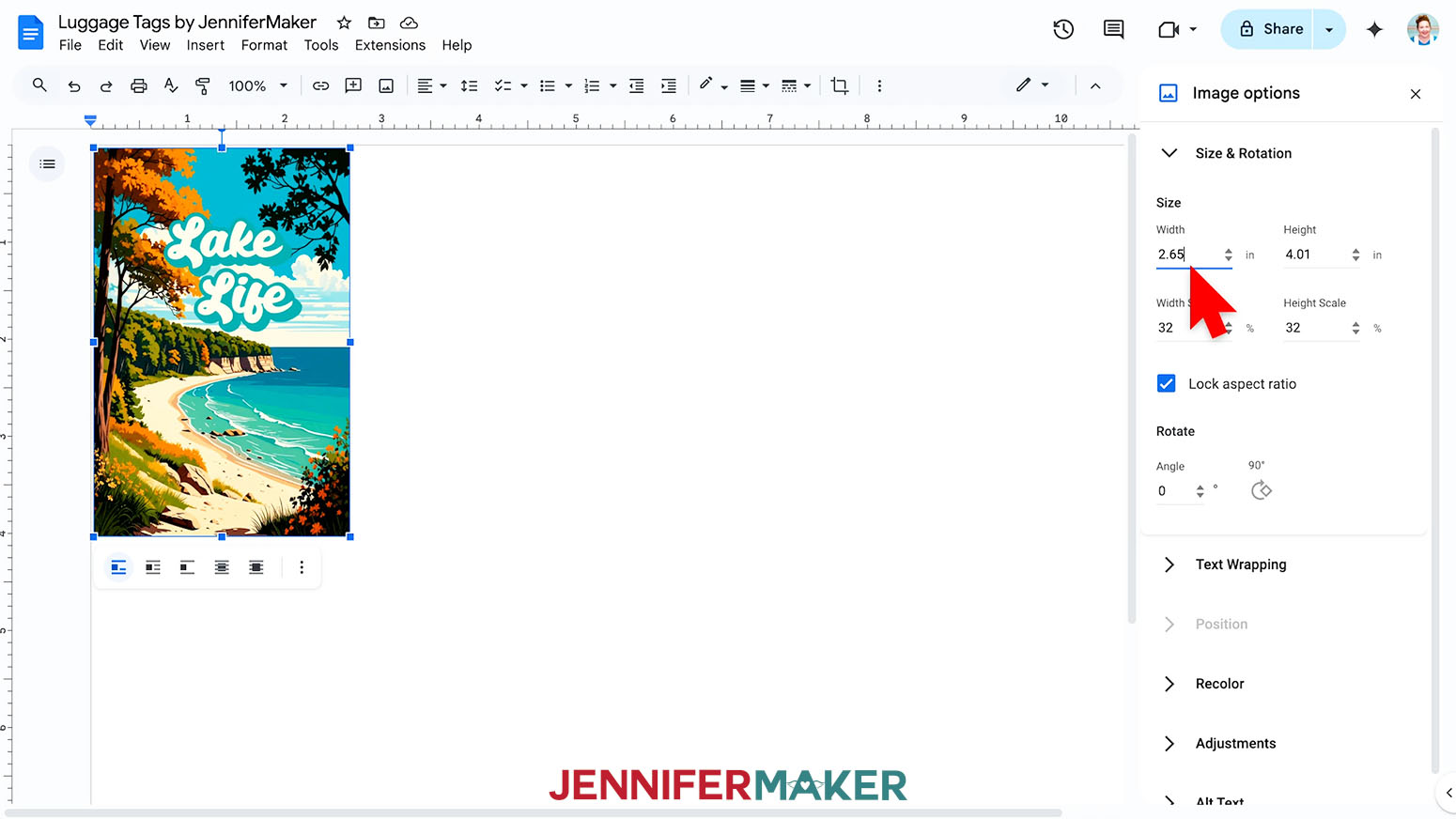Open checklist options dropdown arrow

[x=524, y=85]
